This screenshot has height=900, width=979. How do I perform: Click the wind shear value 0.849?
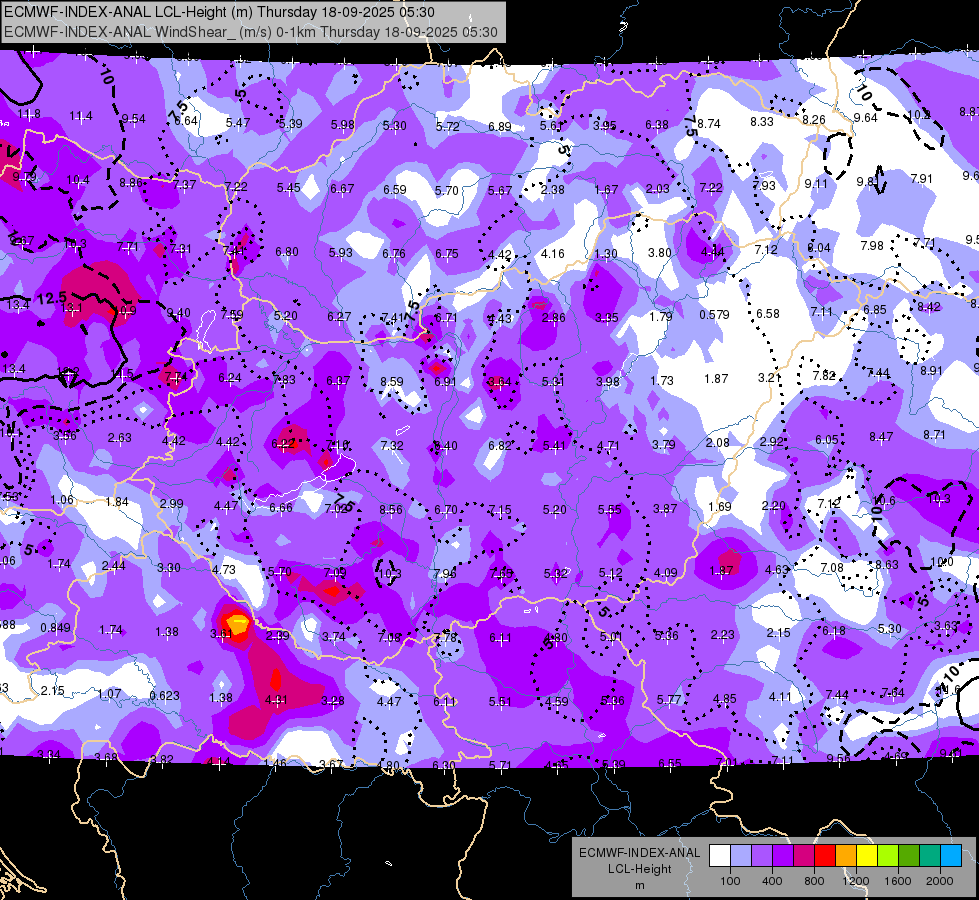click(x=56, y=628)
